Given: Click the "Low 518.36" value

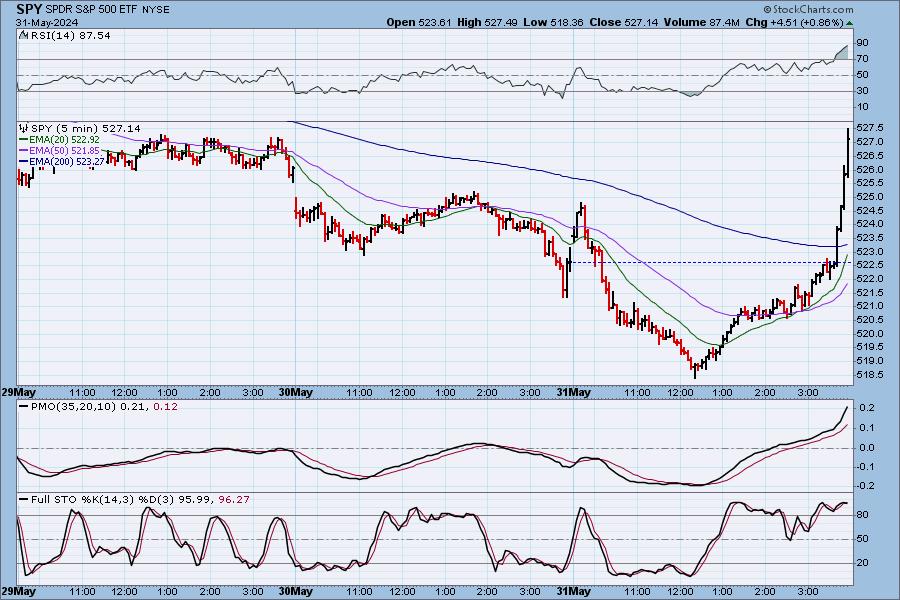Looking at the screenshot, I should (x=553, y=22).
